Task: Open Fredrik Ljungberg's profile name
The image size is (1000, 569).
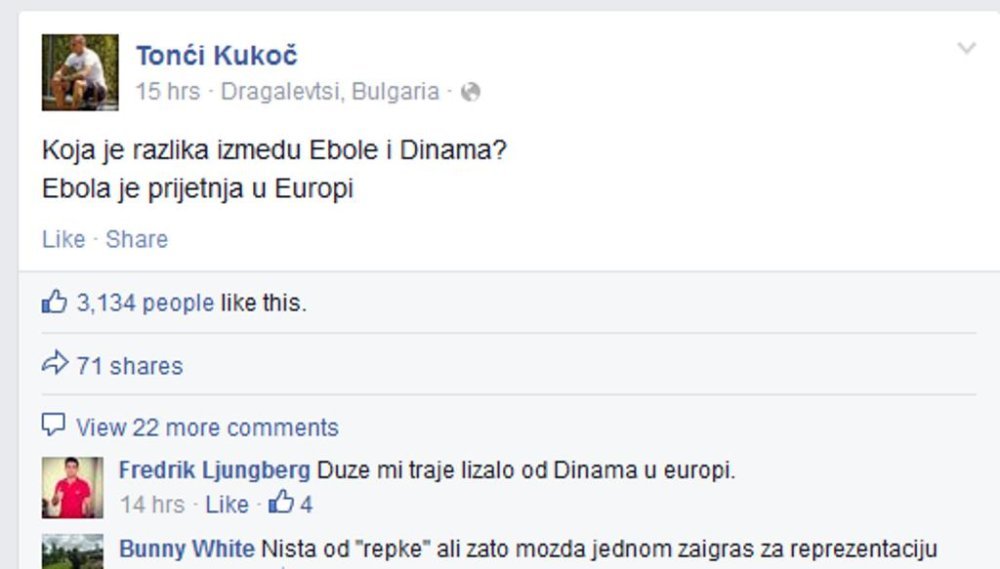Action: click(x=214, y=471)
